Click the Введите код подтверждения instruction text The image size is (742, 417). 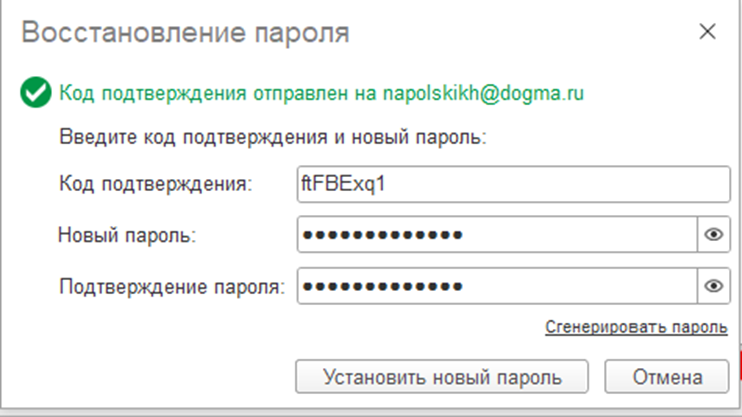tap(272, 137)
